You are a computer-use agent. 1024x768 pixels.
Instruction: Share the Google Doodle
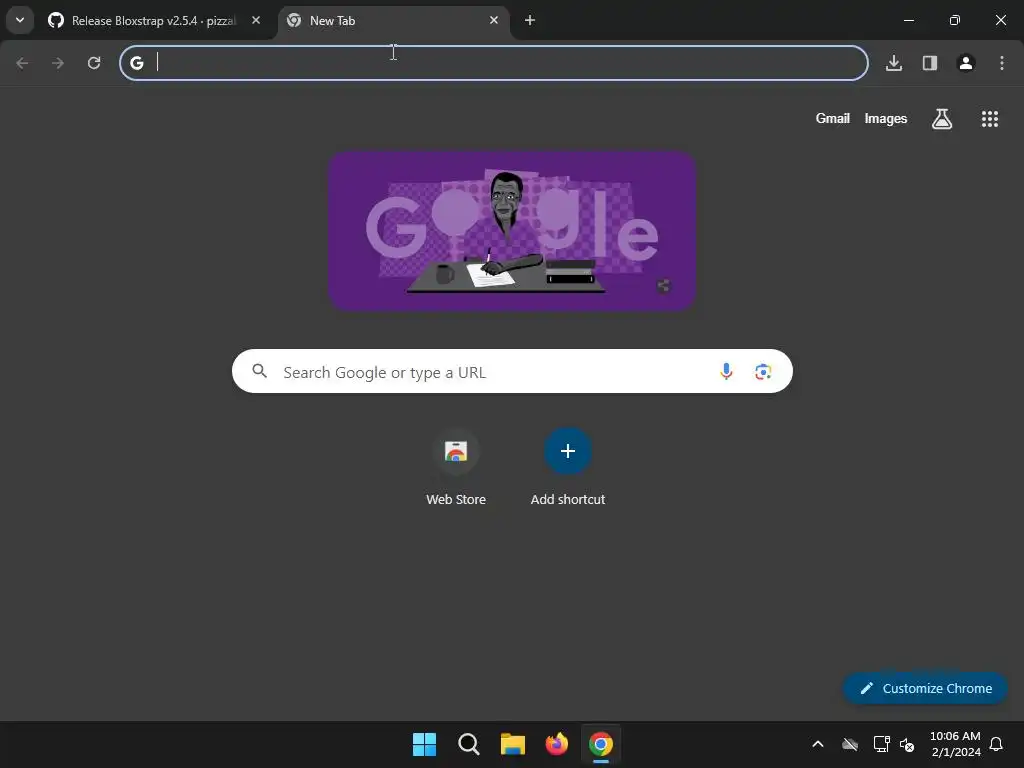(x=664, y=286)
